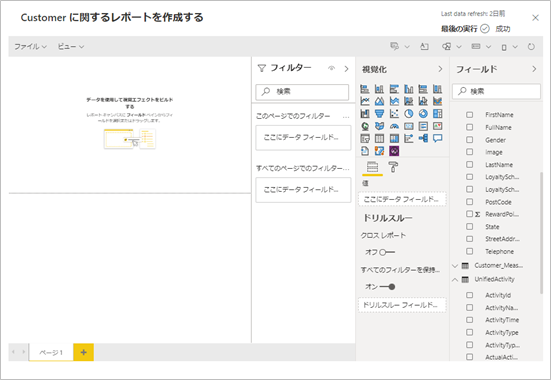Screen dimensions: 551x380
Task: Select the Q&A speech bubble visual
Action: (x=437, y=139)
